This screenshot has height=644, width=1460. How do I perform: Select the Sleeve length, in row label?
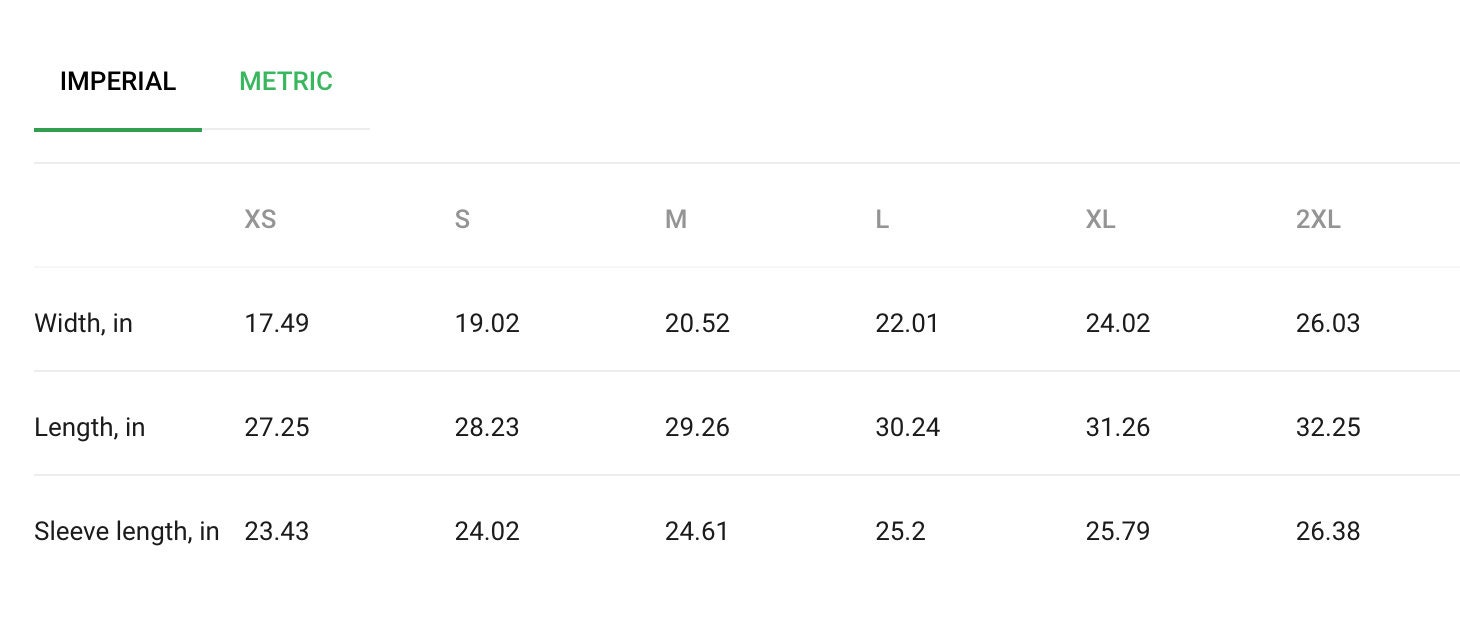[127, 531]
